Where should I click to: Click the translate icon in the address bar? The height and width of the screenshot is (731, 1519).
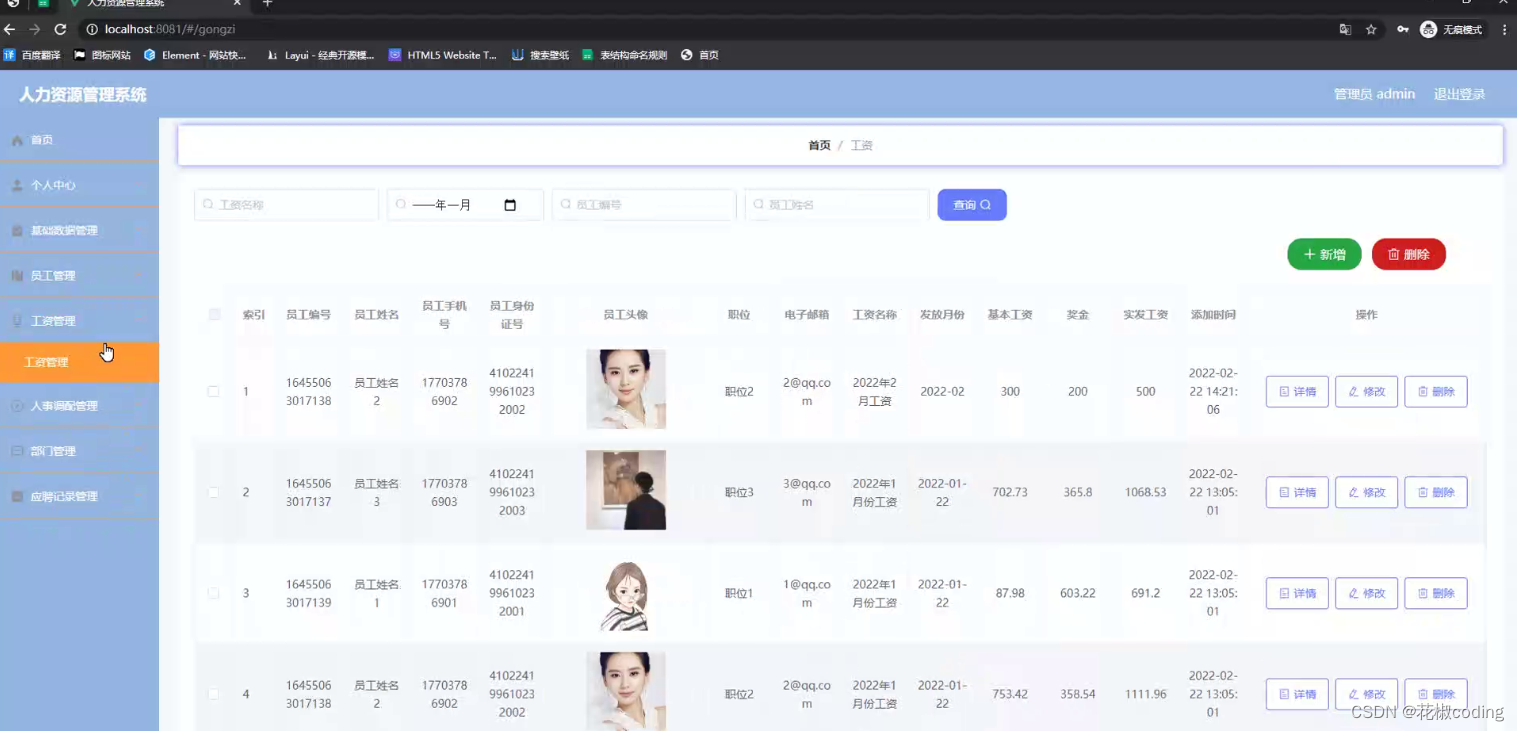click(1345, 30)
